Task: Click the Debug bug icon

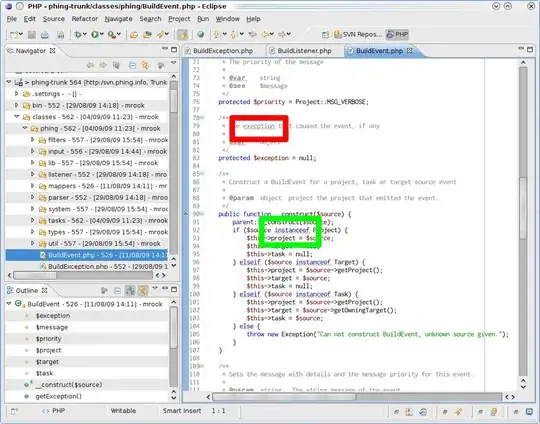Action: [78, 34]
